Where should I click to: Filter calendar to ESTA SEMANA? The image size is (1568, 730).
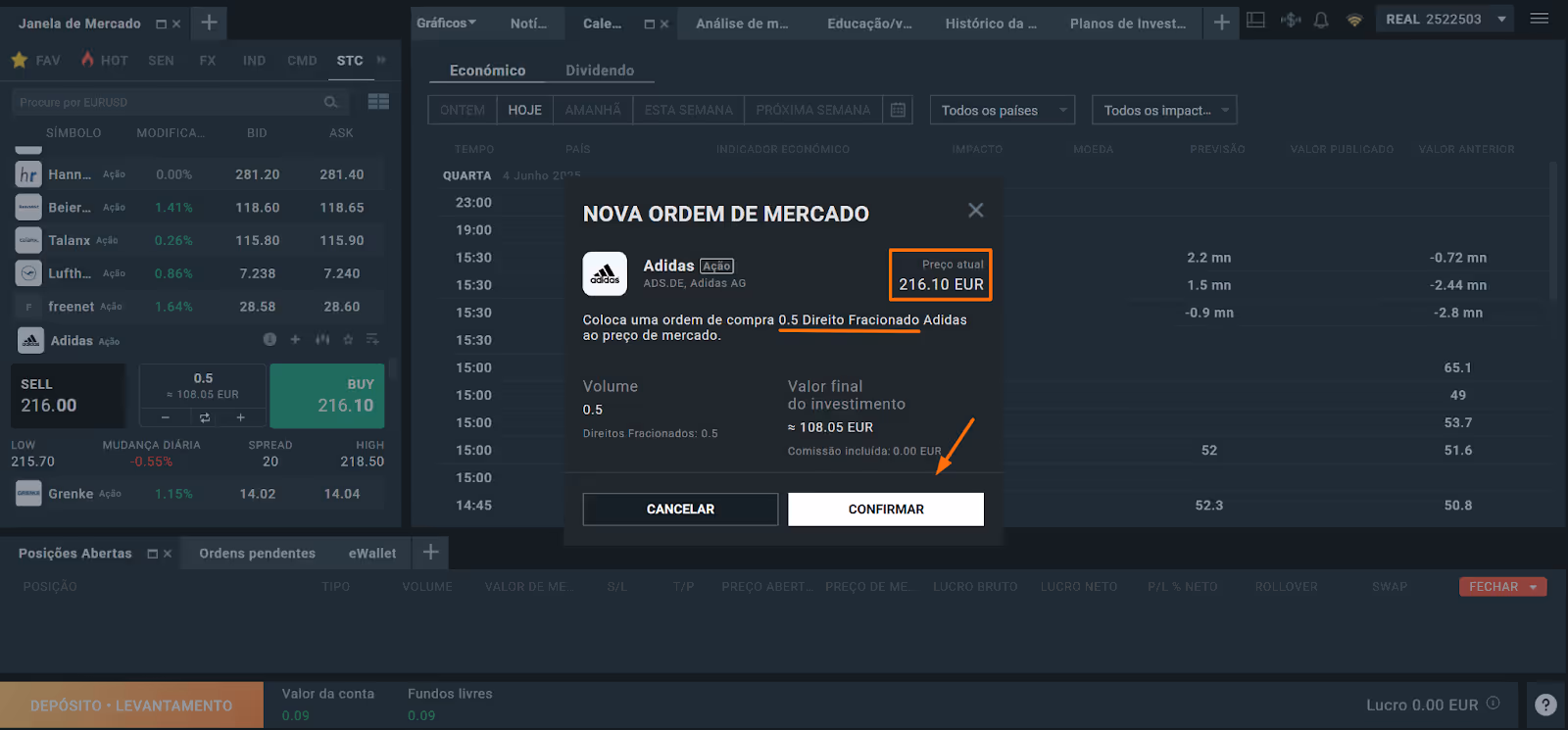(689, 110)
